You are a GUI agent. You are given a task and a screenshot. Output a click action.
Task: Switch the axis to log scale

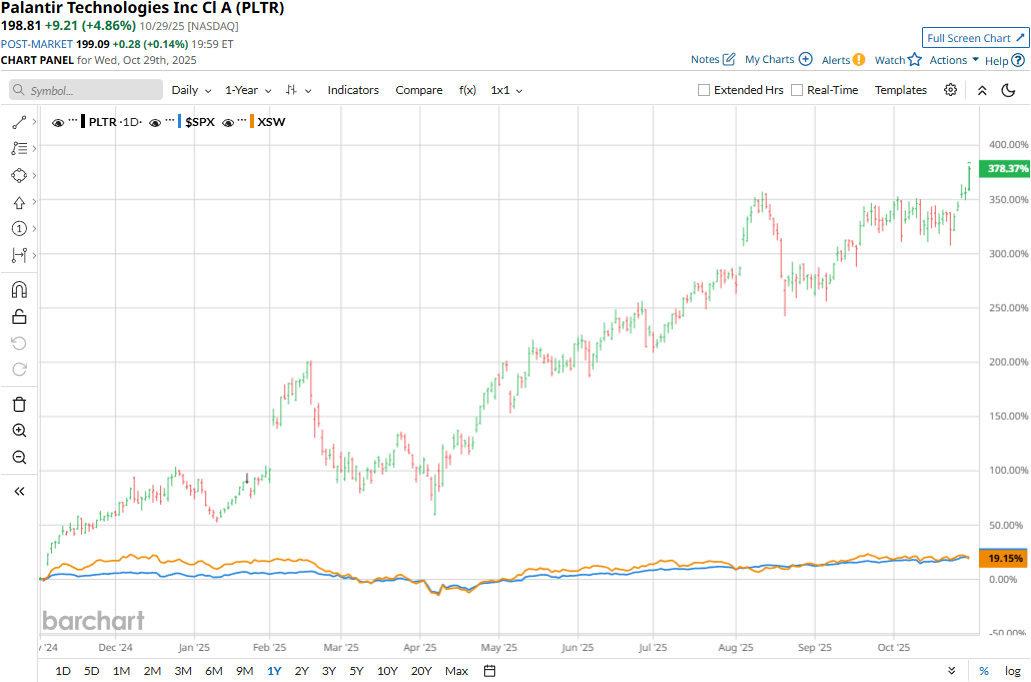point(1012,670)
